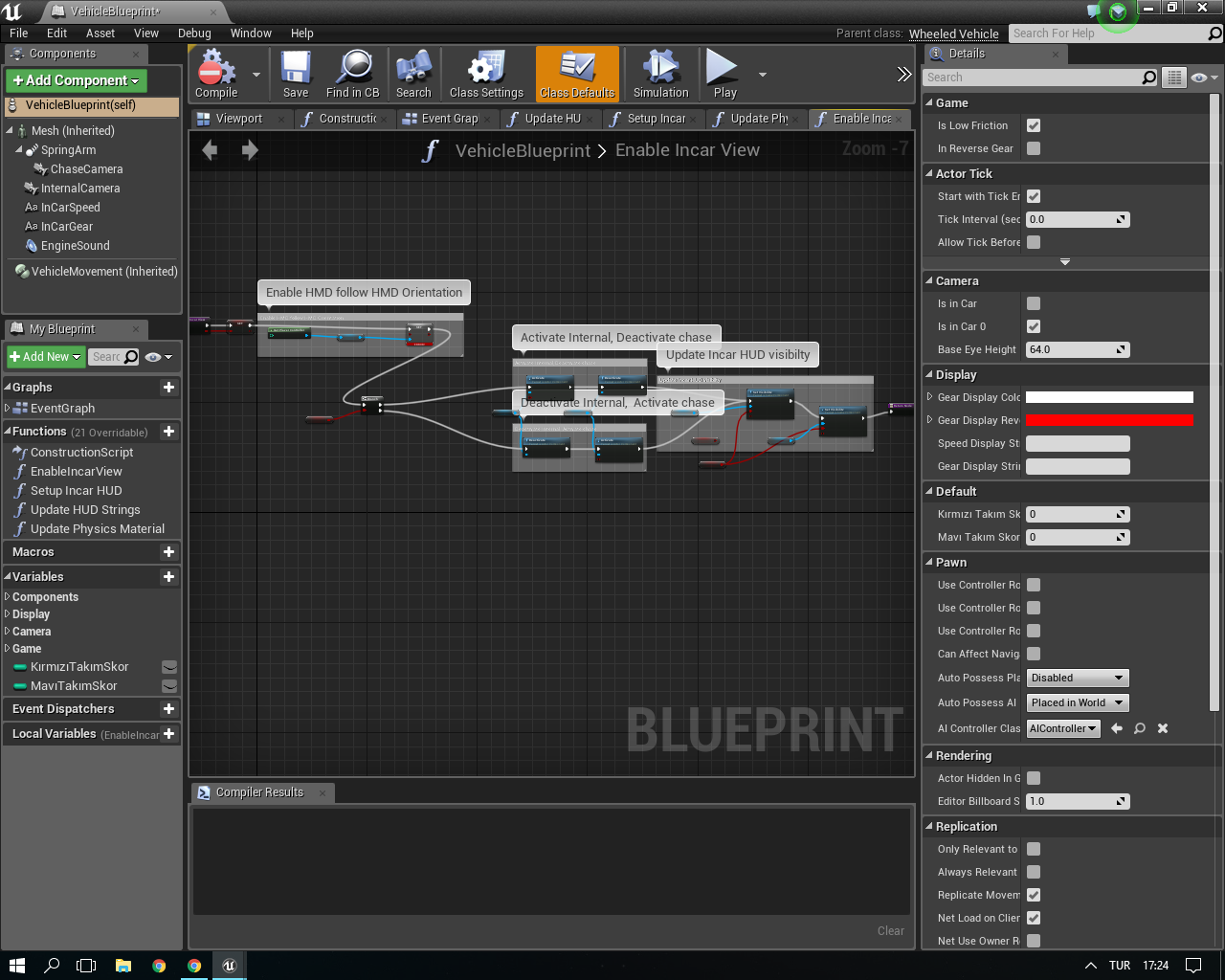Open Class Settings
The image size is (1225, 980).
[486, 74]
